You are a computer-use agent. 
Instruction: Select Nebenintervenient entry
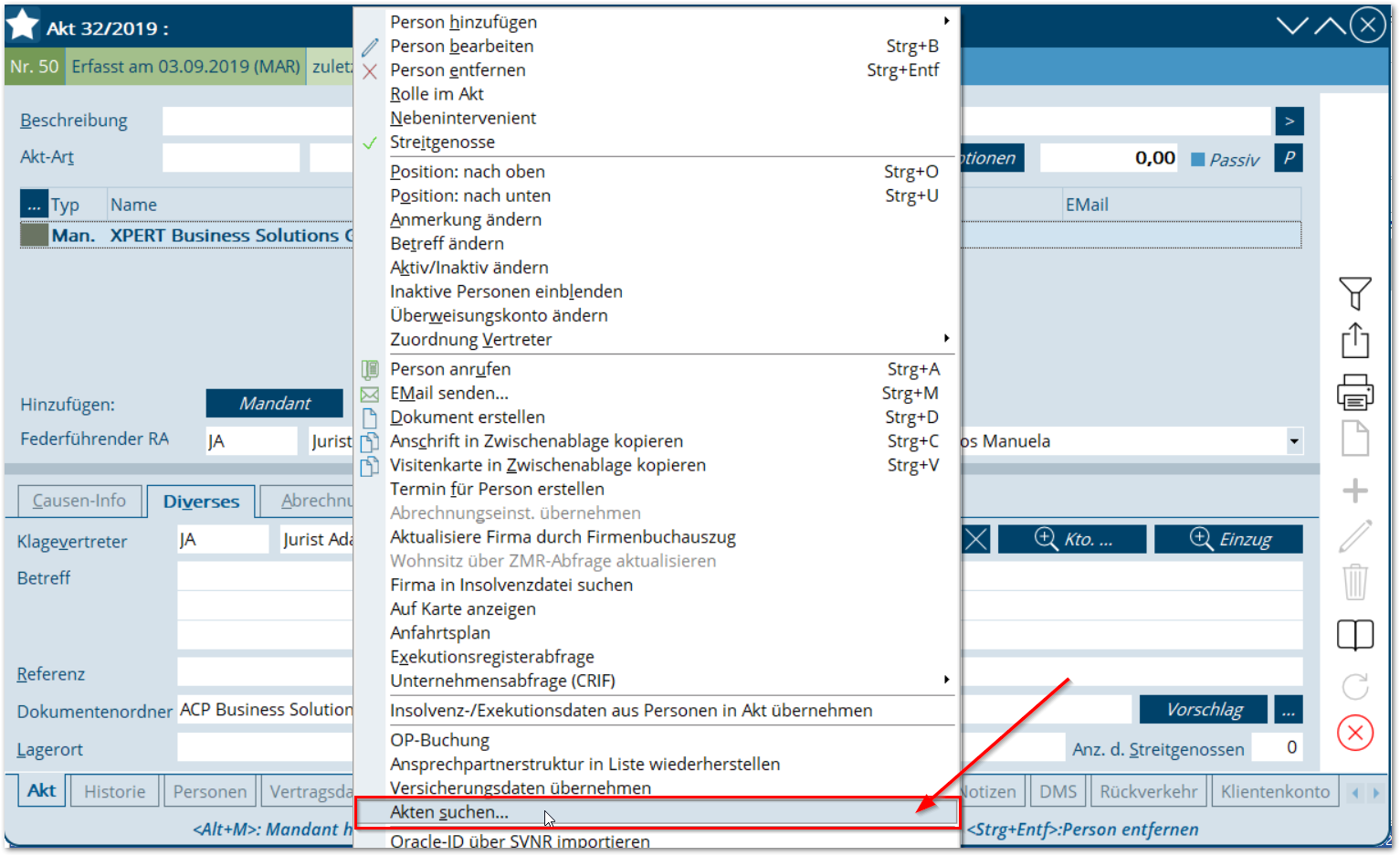[x=657, y=119]
